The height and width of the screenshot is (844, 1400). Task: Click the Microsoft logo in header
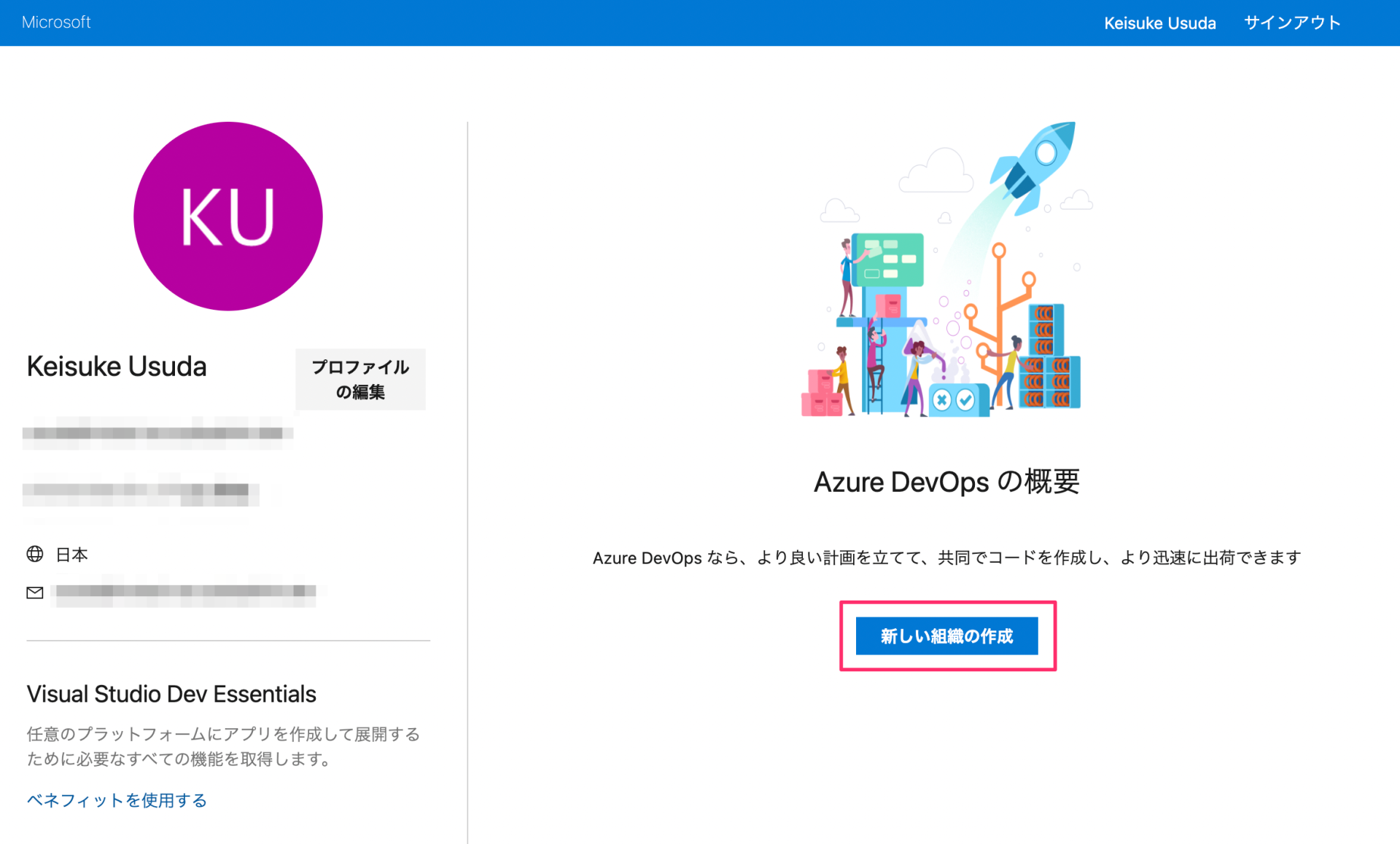[56, 22]
